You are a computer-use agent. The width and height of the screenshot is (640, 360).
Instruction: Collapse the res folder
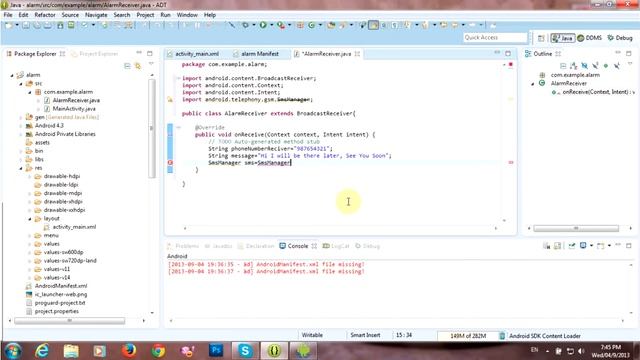click(21, 168)
